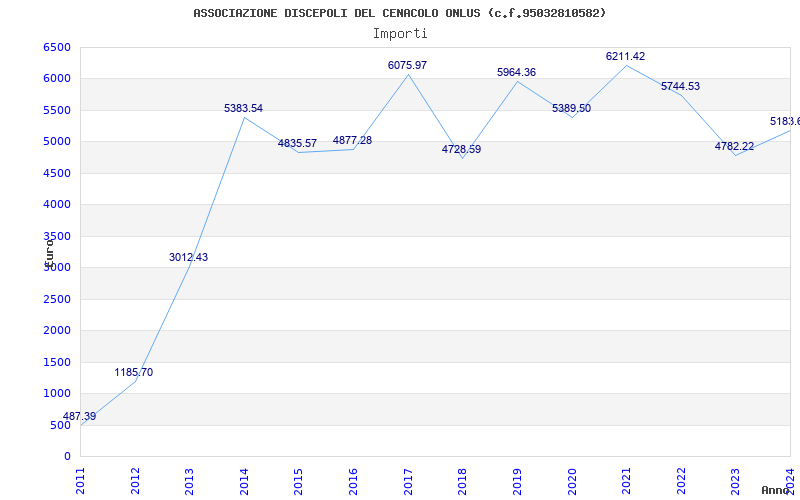This screenshot has height=500, width=800.
Task: Select data label 1185.70
Action: pos(134,372)
